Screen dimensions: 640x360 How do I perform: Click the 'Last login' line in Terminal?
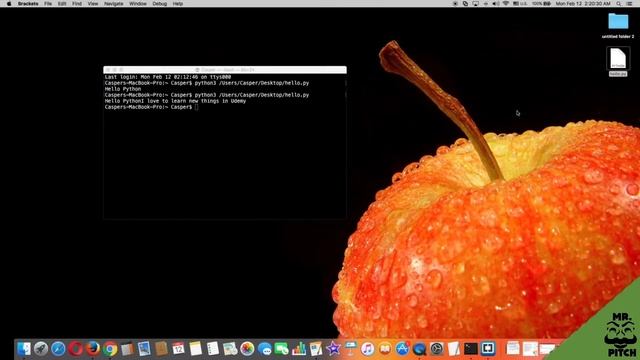(168, 77)
